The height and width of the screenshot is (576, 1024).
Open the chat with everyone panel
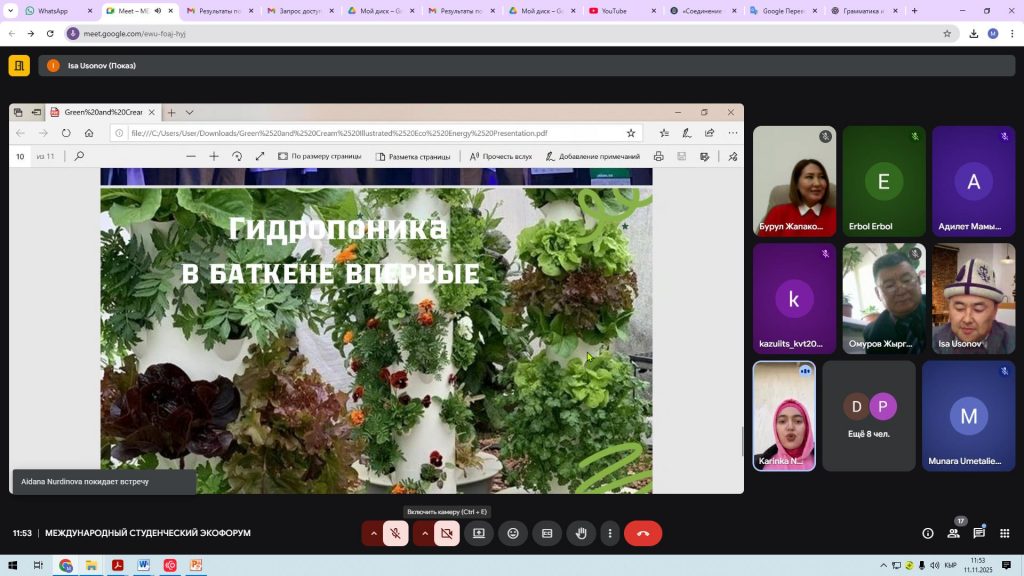click(979, 534)
